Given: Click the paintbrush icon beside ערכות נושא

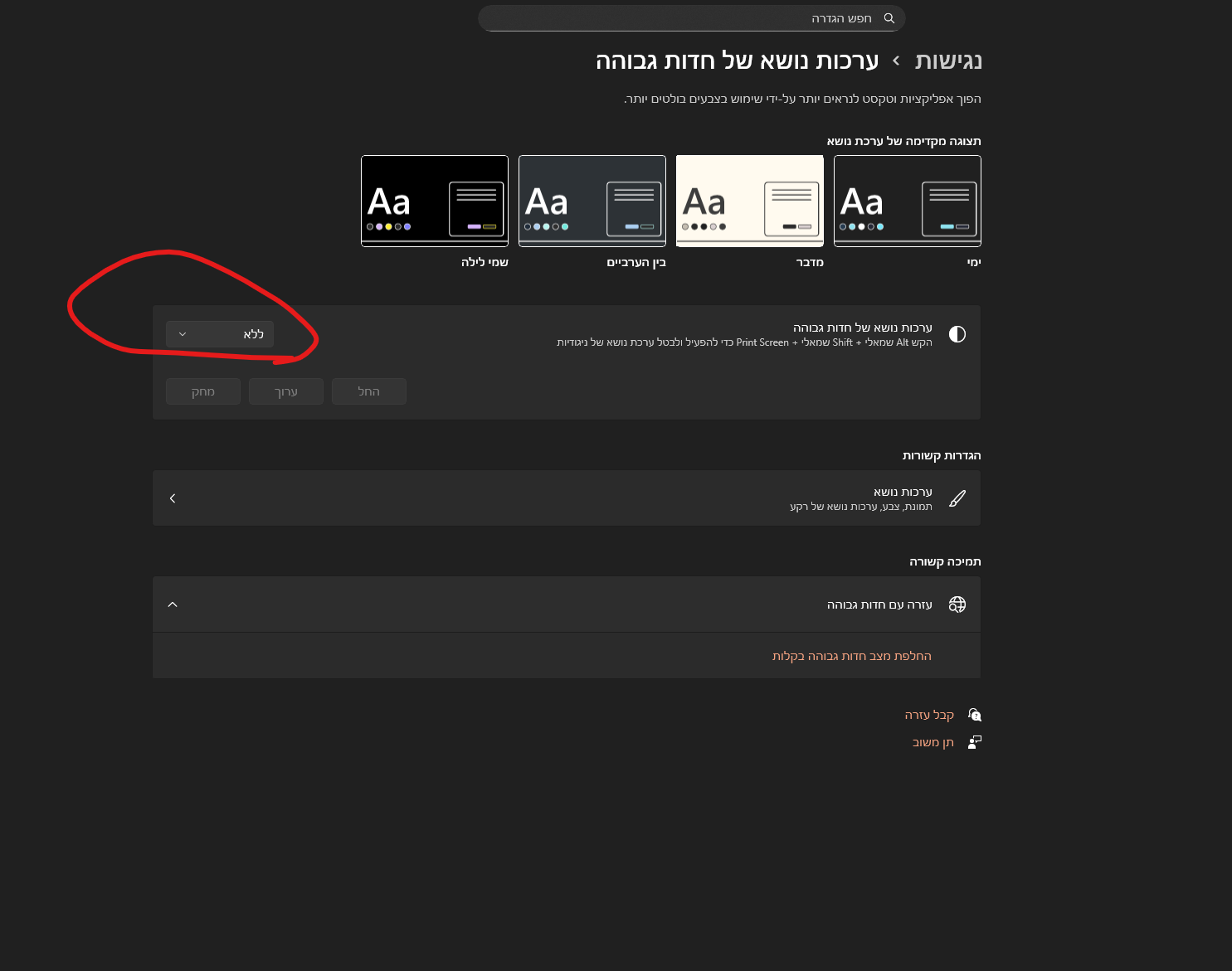Looking at the screenshot, I should (x=957, y=498).
